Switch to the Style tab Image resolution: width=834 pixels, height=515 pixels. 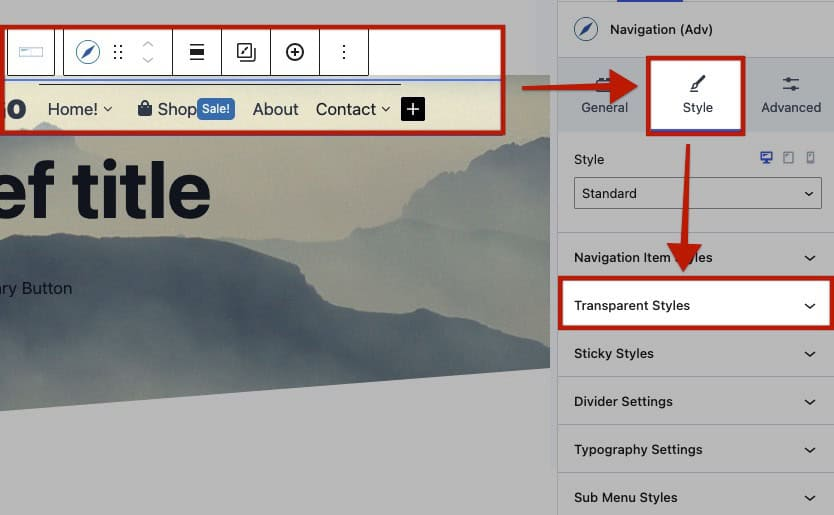(697, 95)
